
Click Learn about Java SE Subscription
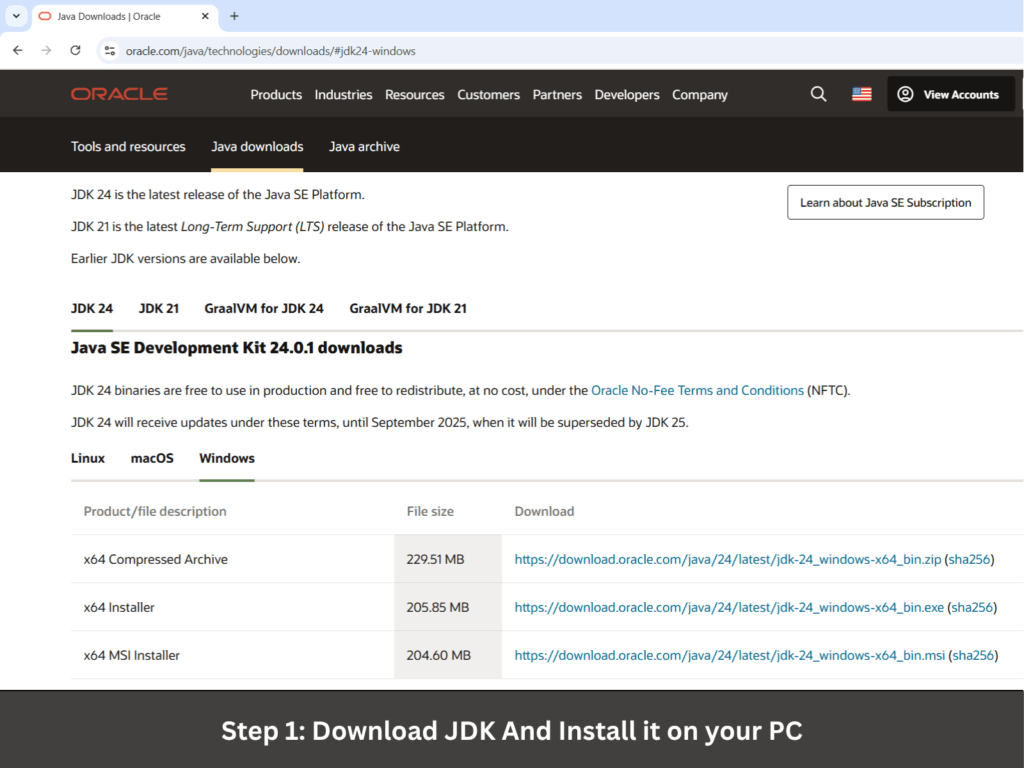(885, 202)
